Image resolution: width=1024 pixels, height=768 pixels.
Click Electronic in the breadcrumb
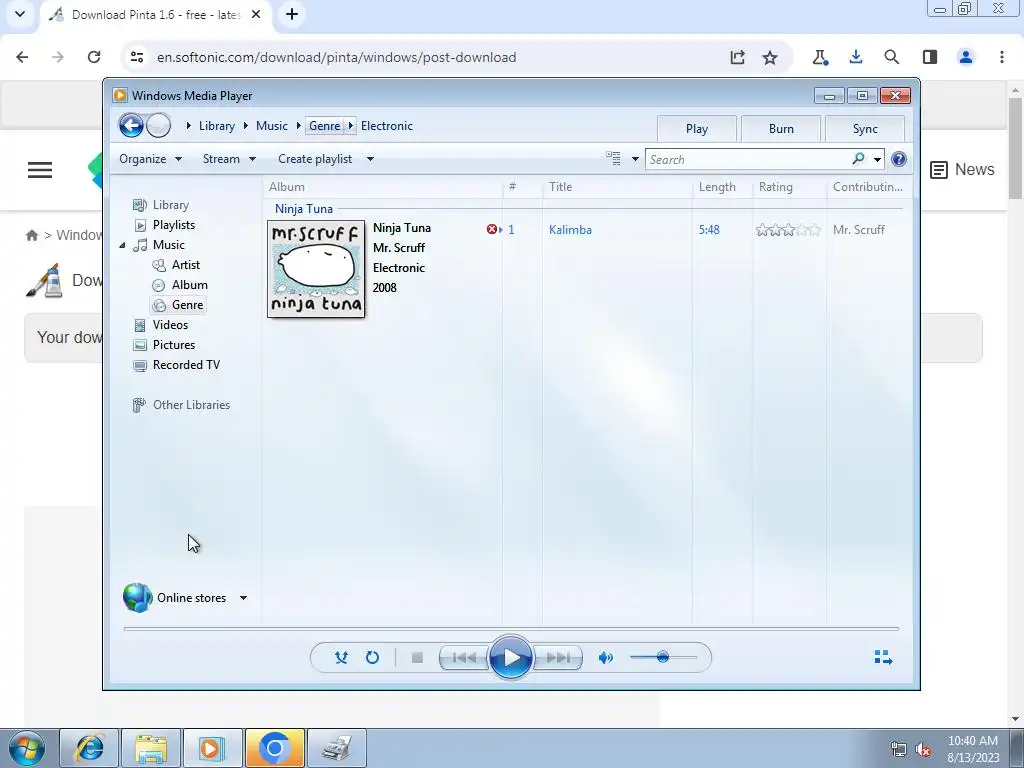[x=387, y=126]
